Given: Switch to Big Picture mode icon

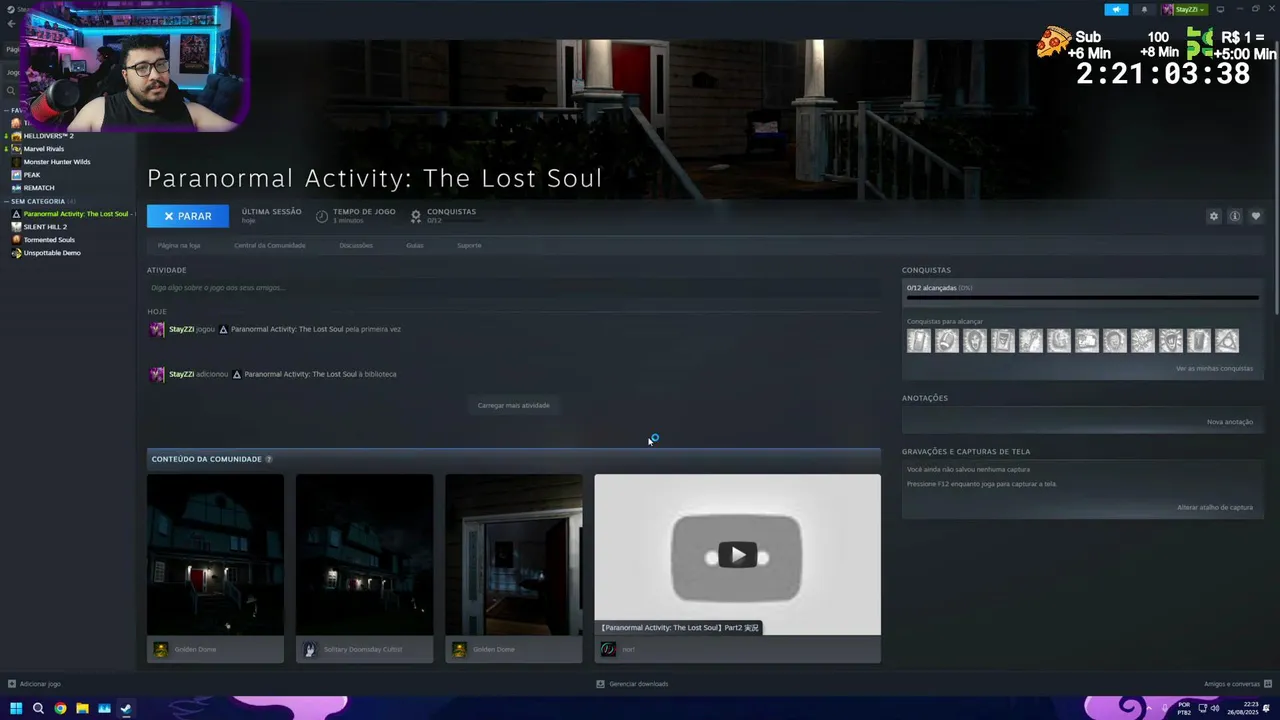Looking at the screenshot, I should point(1220,9).
